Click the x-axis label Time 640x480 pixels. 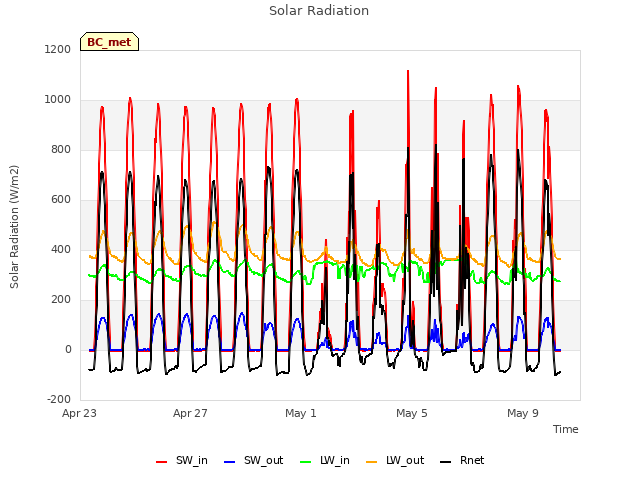[x=565, y=429]
